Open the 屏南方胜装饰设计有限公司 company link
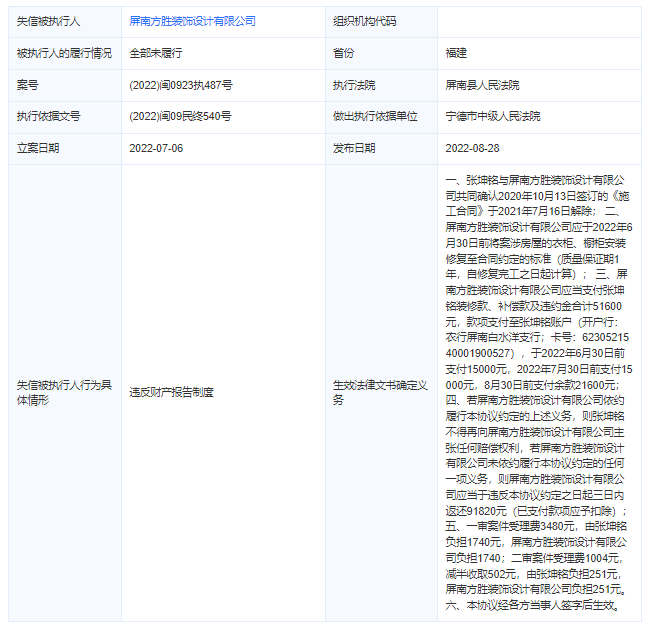Image resolution: width=656 pixels, height=632 pixels. [x=192, y=20]
